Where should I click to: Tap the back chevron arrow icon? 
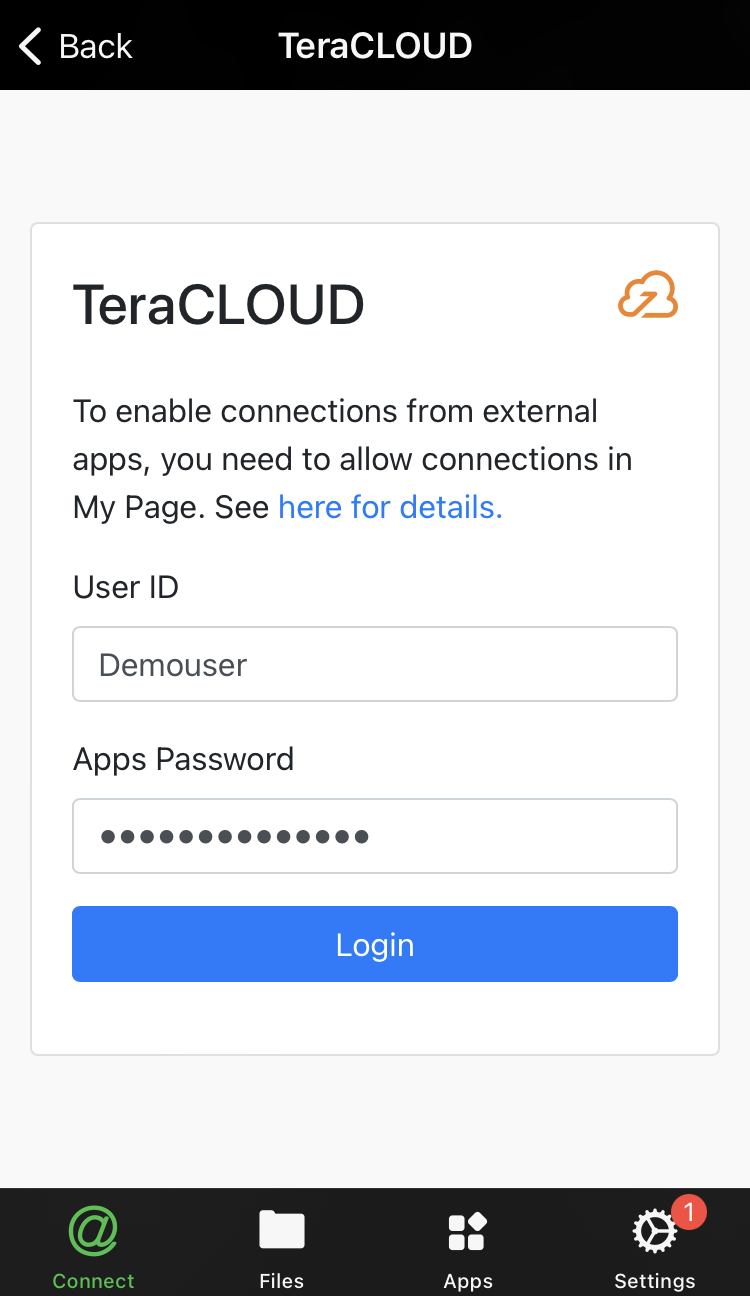31,46
